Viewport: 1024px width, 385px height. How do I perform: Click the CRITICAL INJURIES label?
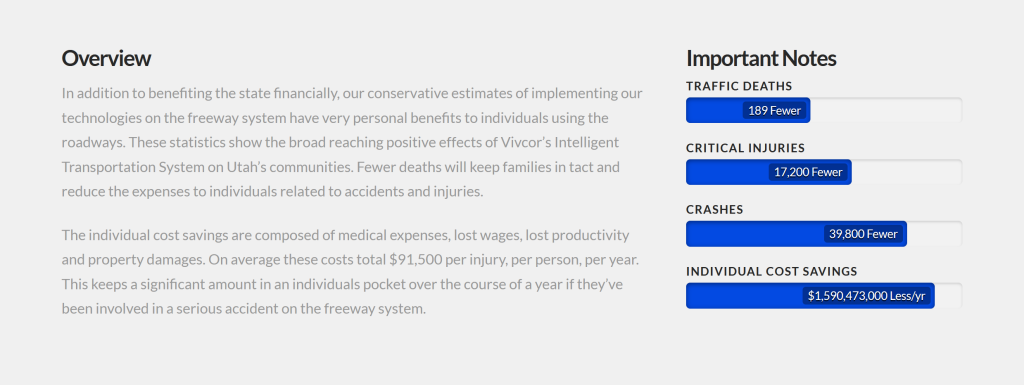pos(745,148)
